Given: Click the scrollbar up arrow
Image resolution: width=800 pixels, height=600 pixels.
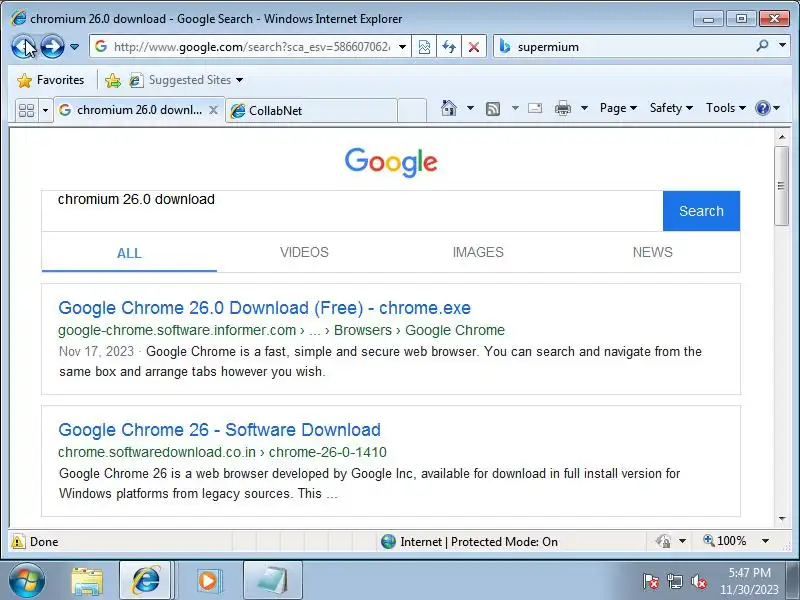Looking at the screenshot, I should [782, 137].
